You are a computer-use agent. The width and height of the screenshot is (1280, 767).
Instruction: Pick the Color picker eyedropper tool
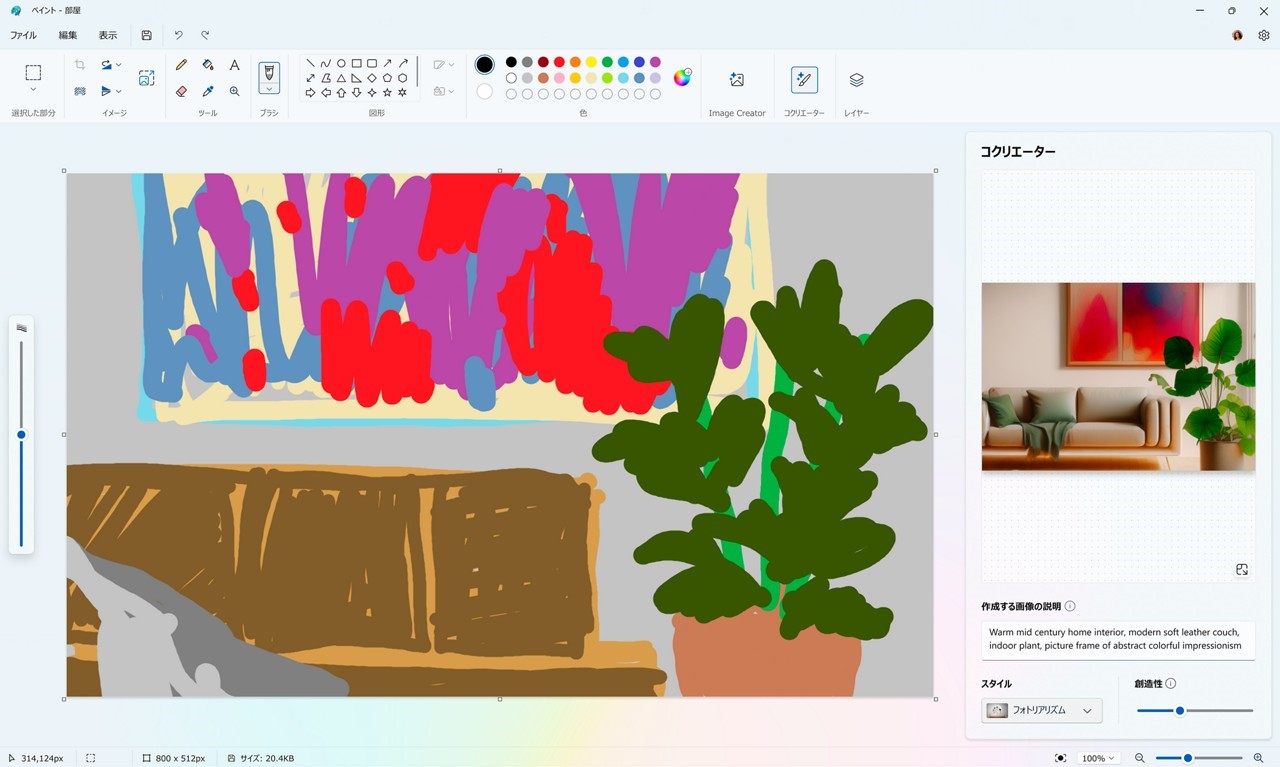[x=208, y=91]
